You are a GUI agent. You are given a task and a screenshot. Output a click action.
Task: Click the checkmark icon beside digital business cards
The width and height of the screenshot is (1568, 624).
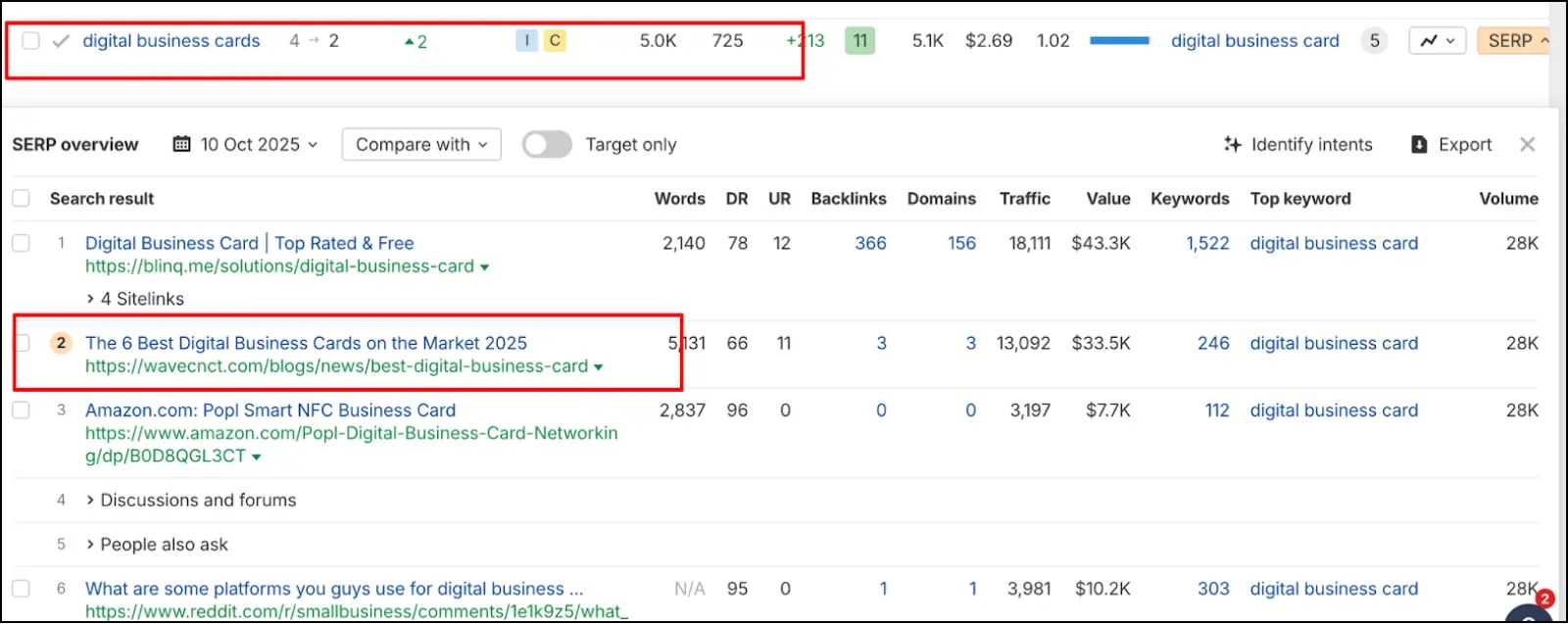pos(61,41)
